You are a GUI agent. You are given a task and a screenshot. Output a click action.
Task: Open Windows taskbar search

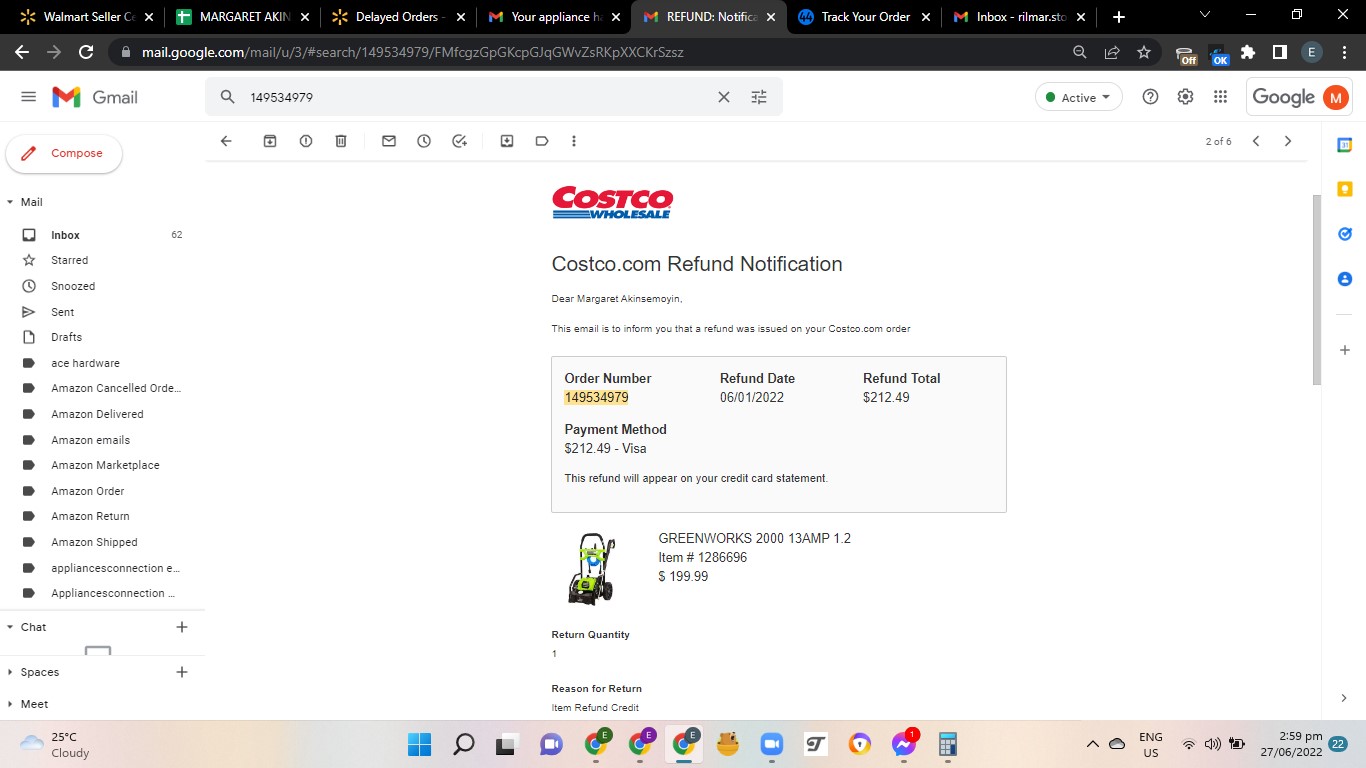point(464,744)
